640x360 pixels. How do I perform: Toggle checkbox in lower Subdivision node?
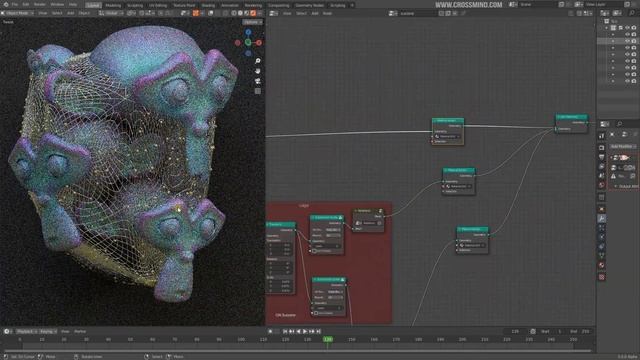316,313
